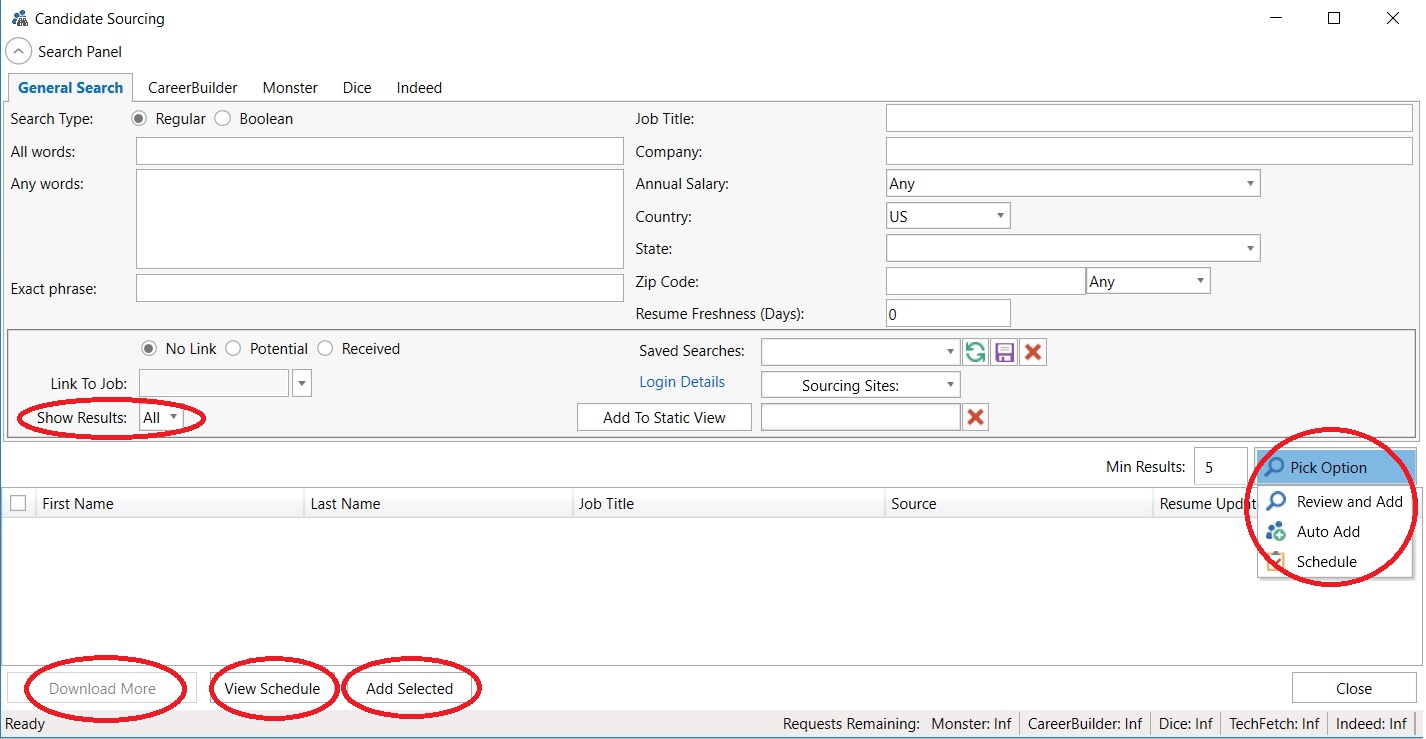Expand the State dropdown
The height and width of the screenshot is (739, 1426).
[1073, 248]
